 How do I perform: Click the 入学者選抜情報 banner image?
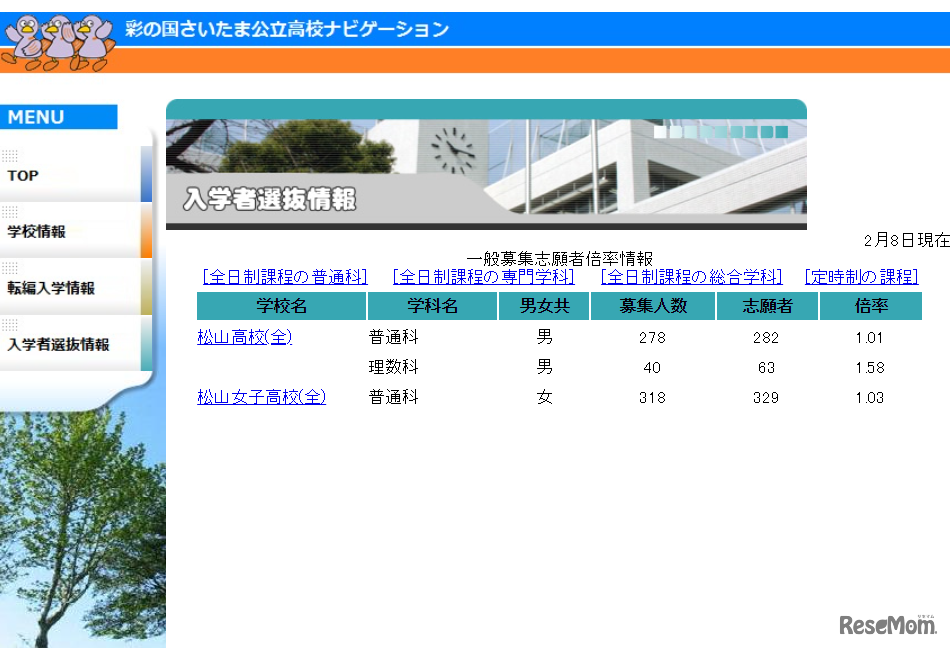click(487, 164)
